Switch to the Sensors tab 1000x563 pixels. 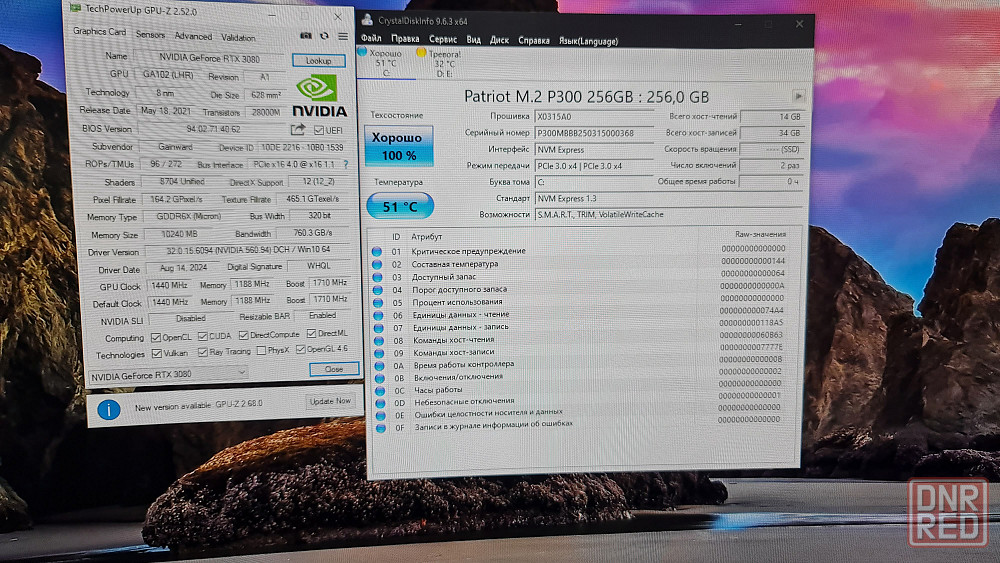(151, 35)
